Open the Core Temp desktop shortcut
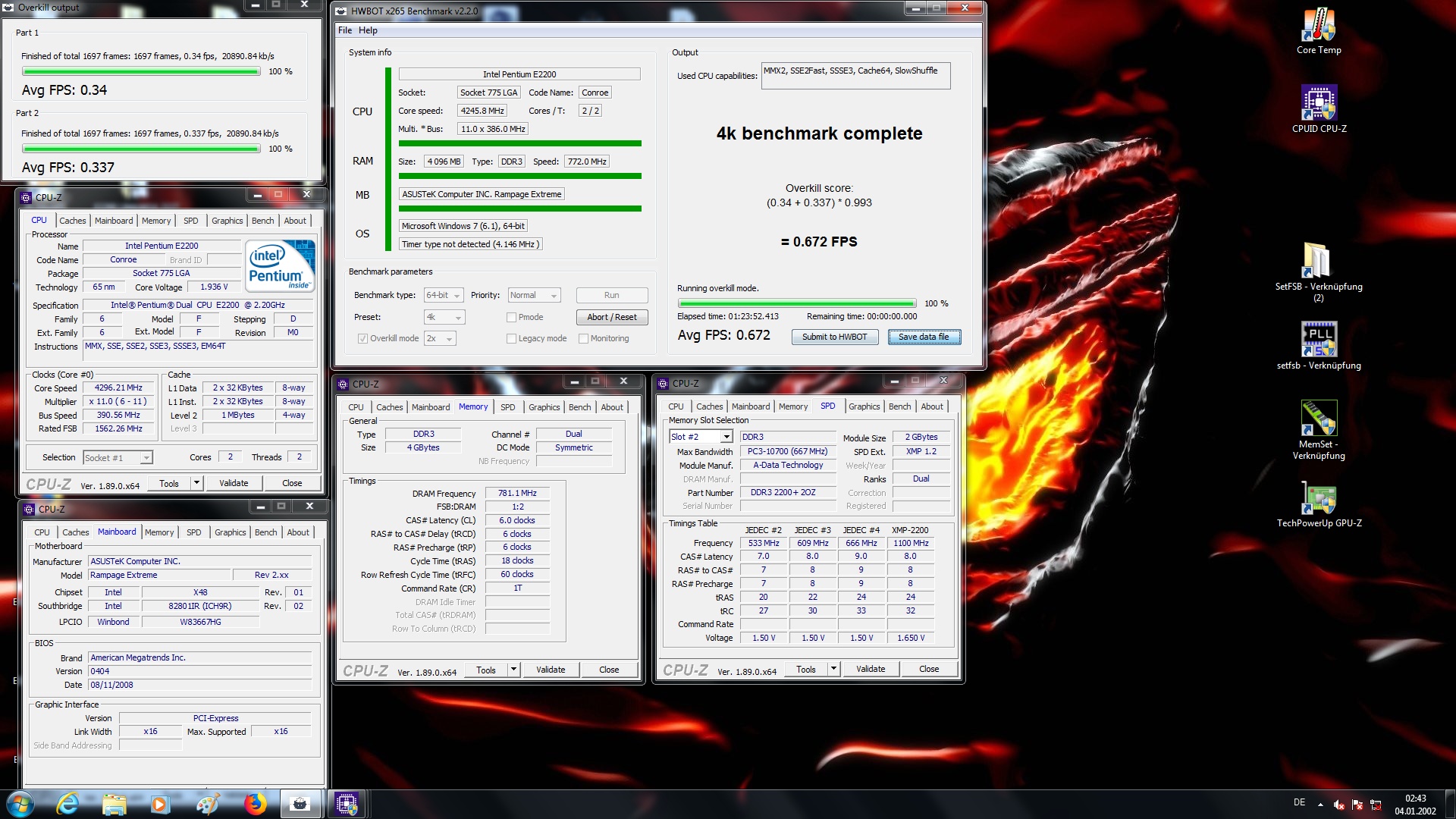Screen dimensions: 1456x819 click(1319, 31)
